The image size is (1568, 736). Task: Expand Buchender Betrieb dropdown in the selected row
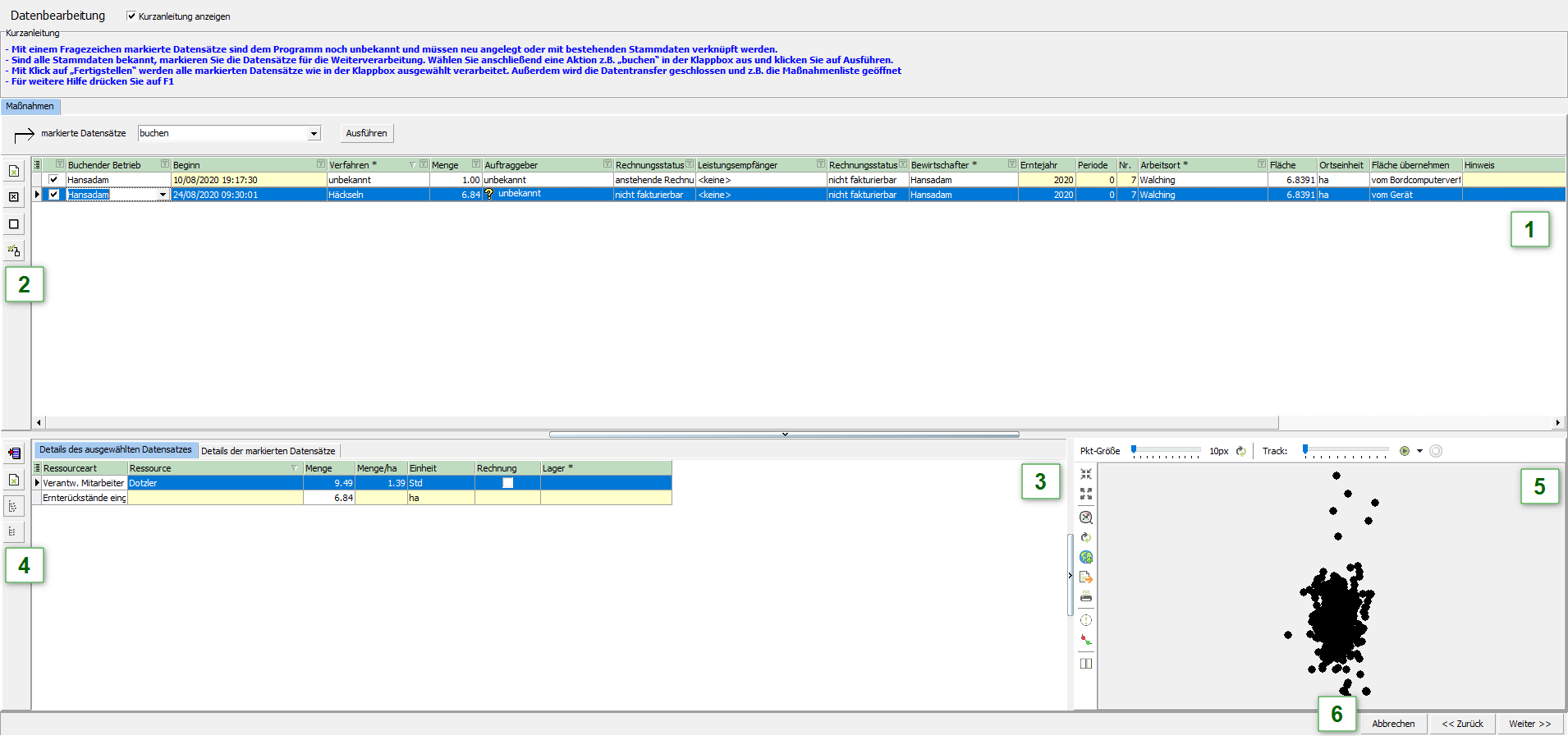coord(163,195)
